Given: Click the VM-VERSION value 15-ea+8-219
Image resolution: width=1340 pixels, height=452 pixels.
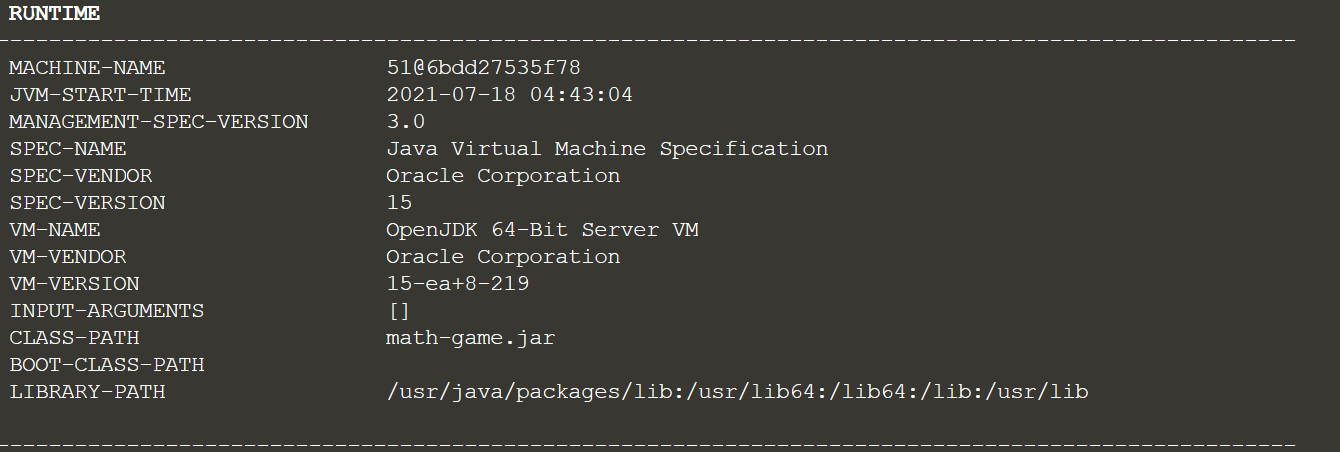Looking at the screenshot, I should point(457,284).
